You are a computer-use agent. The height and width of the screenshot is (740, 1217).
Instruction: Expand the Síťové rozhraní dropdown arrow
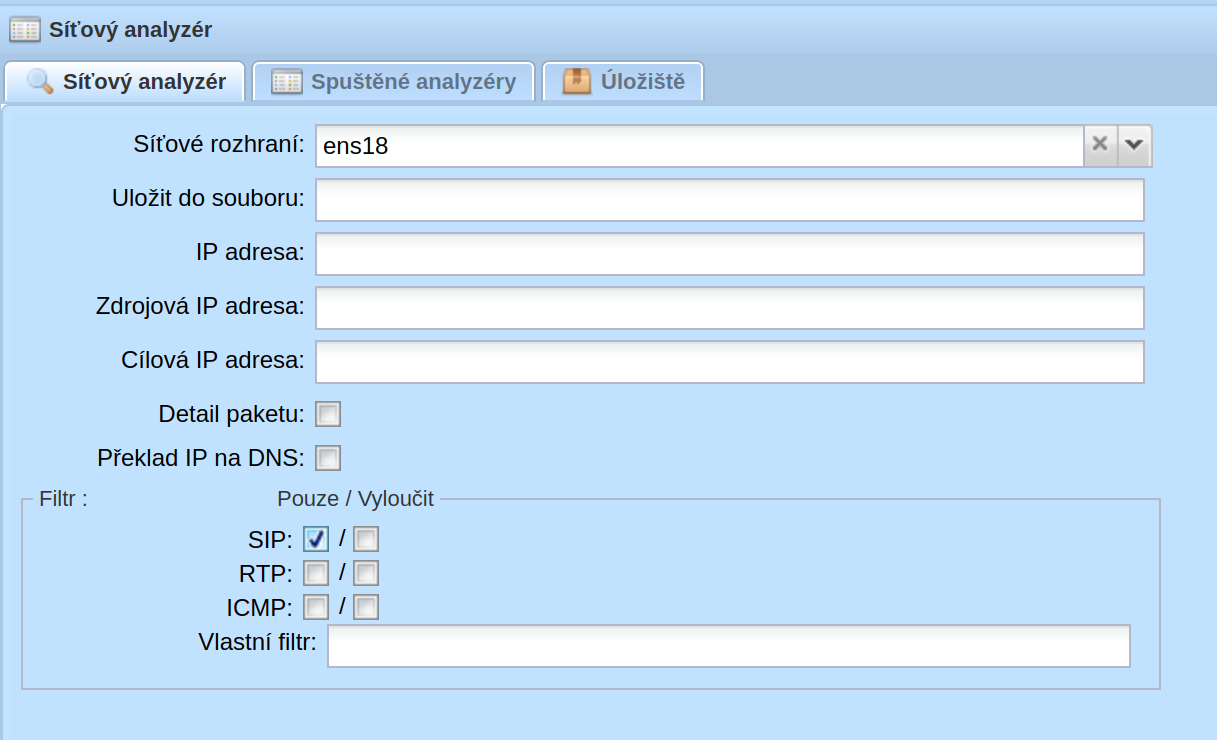click(x=1134, y=145)
